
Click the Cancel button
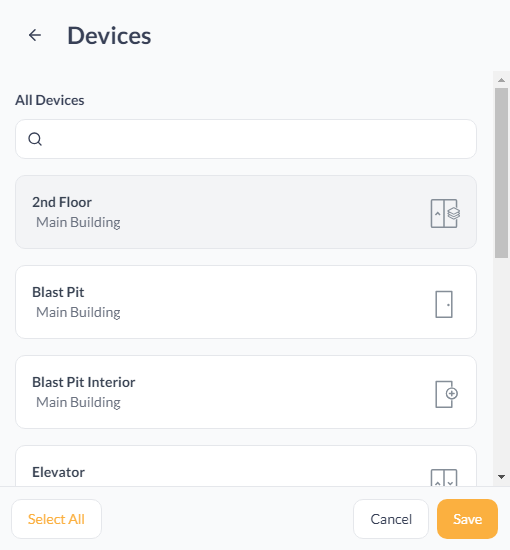391,519
